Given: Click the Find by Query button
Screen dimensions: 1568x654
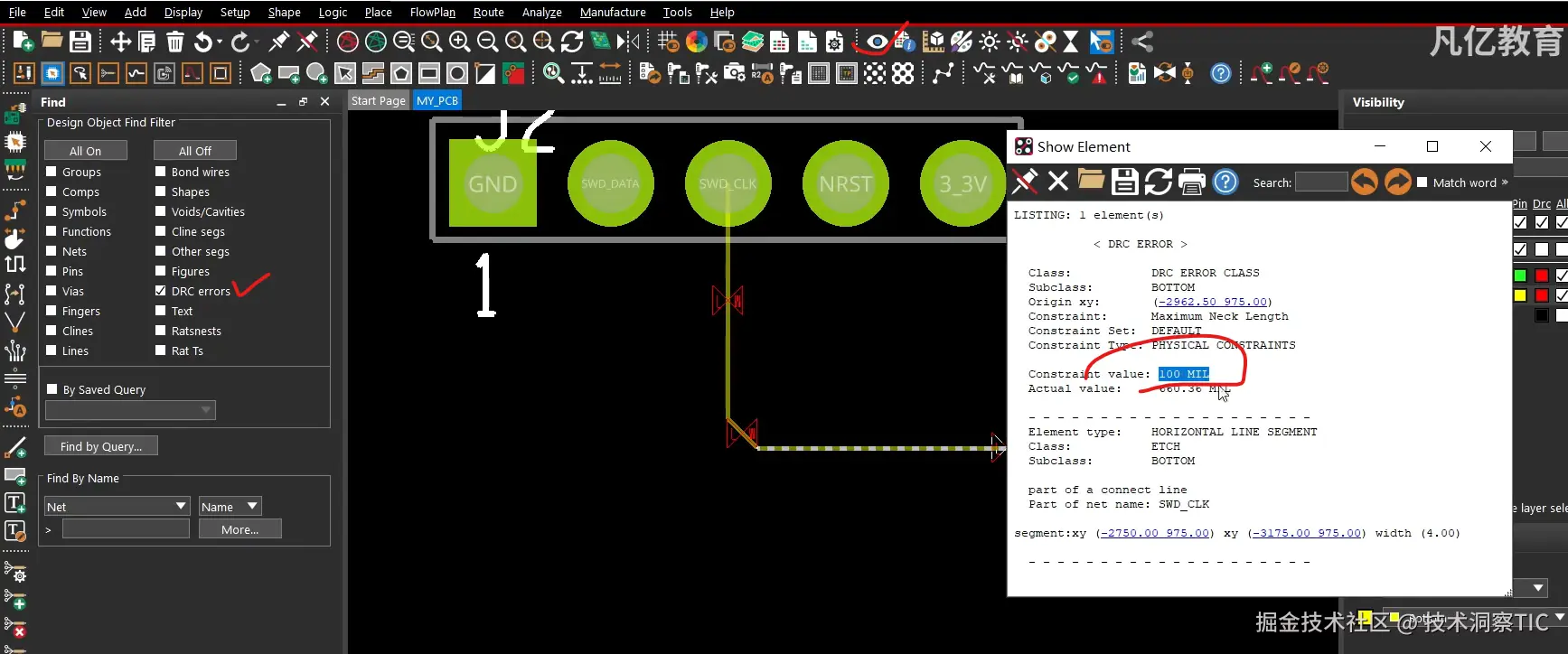Looking at the screenshot, I should pos(101,446).
